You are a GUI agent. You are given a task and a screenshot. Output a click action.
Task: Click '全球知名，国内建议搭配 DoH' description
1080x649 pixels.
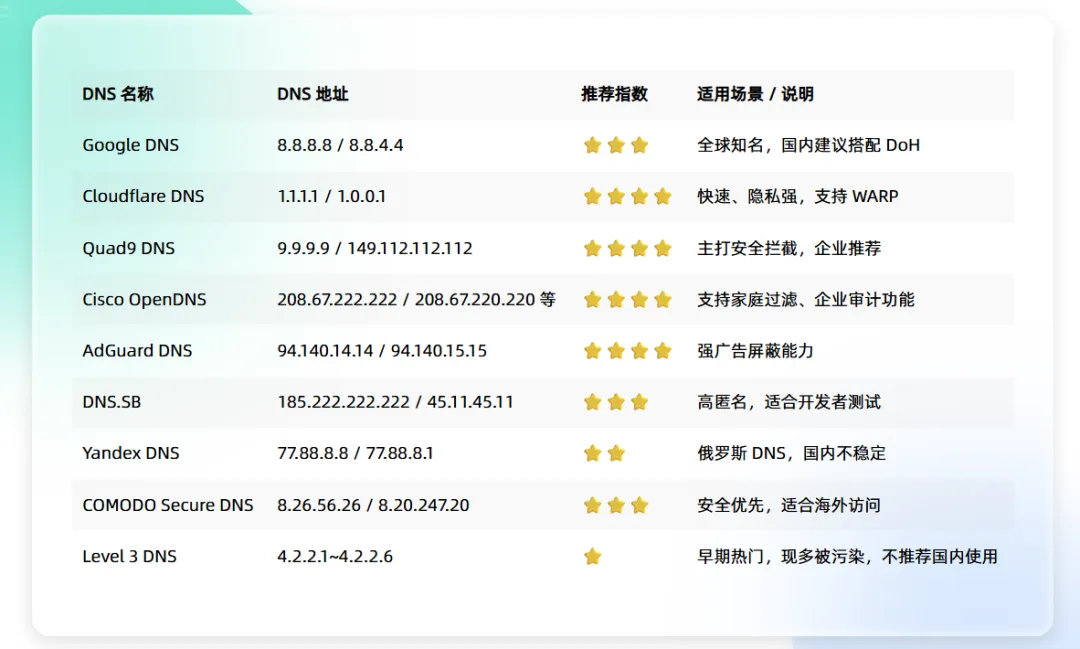tap(808, 145)
